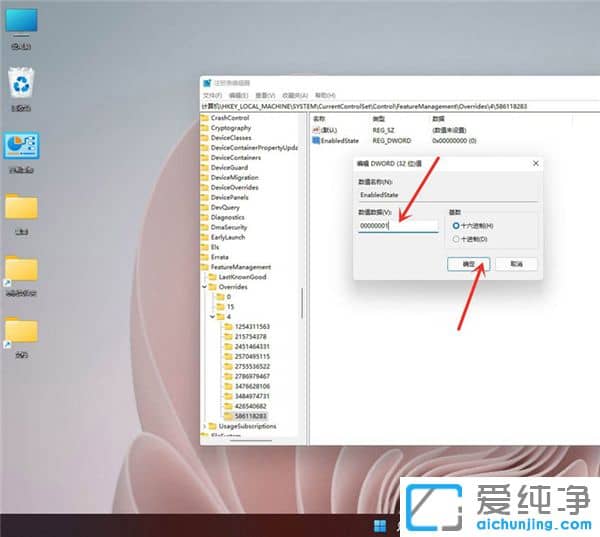Select the hexadecimal base radio button
This screenshot has width=600, height=537.
[456, 226]
